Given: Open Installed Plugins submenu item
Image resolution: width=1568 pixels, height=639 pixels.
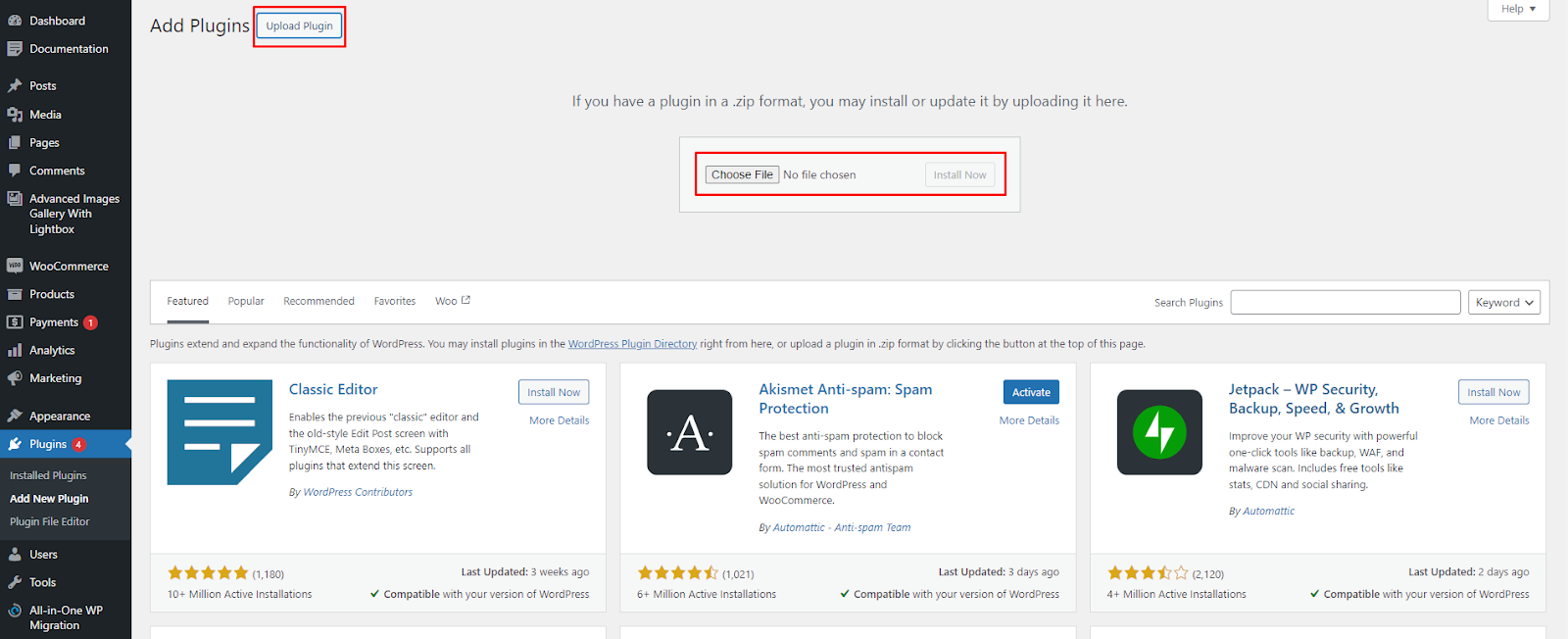Looking at the screenshot, I should click(48, 475).
